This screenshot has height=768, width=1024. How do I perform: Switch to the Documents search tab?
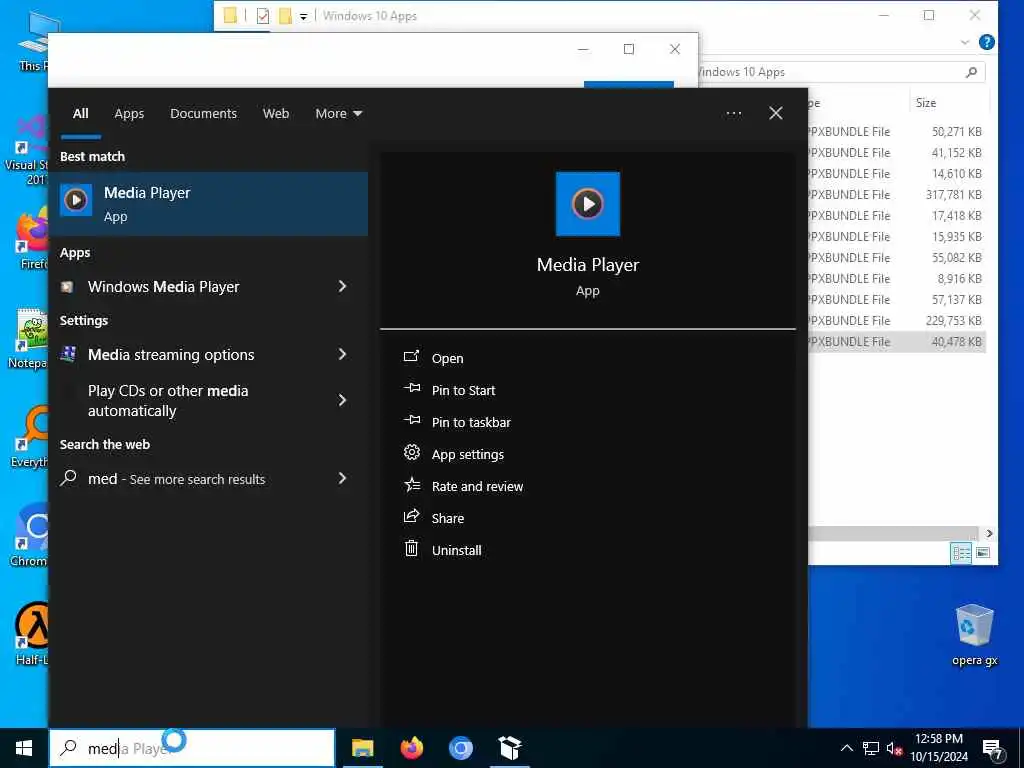(x=203, y=114)
